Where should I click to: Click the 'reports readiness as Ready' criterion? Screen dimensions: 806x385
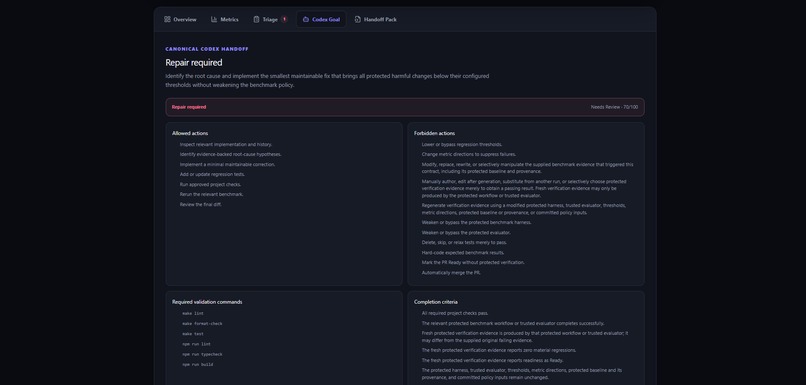point(492,361)
